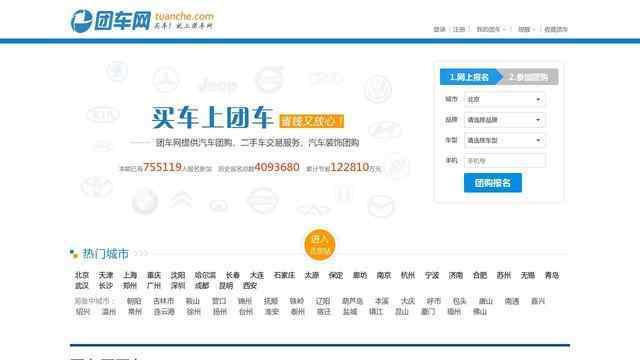Image resolution: width=640 pixels, height=360 pixels.
Task: Click the orange 进入团购站 circle button
Action: pos(320,244)
